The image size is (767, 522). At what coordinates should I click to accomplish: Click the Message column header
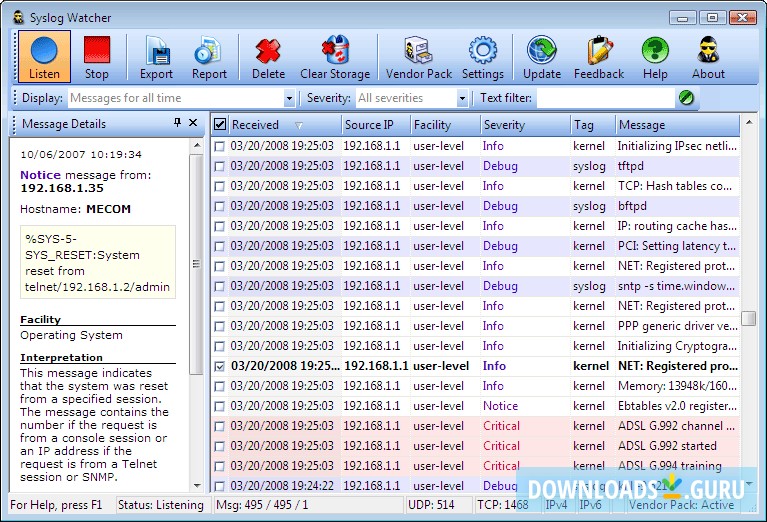click(677, 125)
